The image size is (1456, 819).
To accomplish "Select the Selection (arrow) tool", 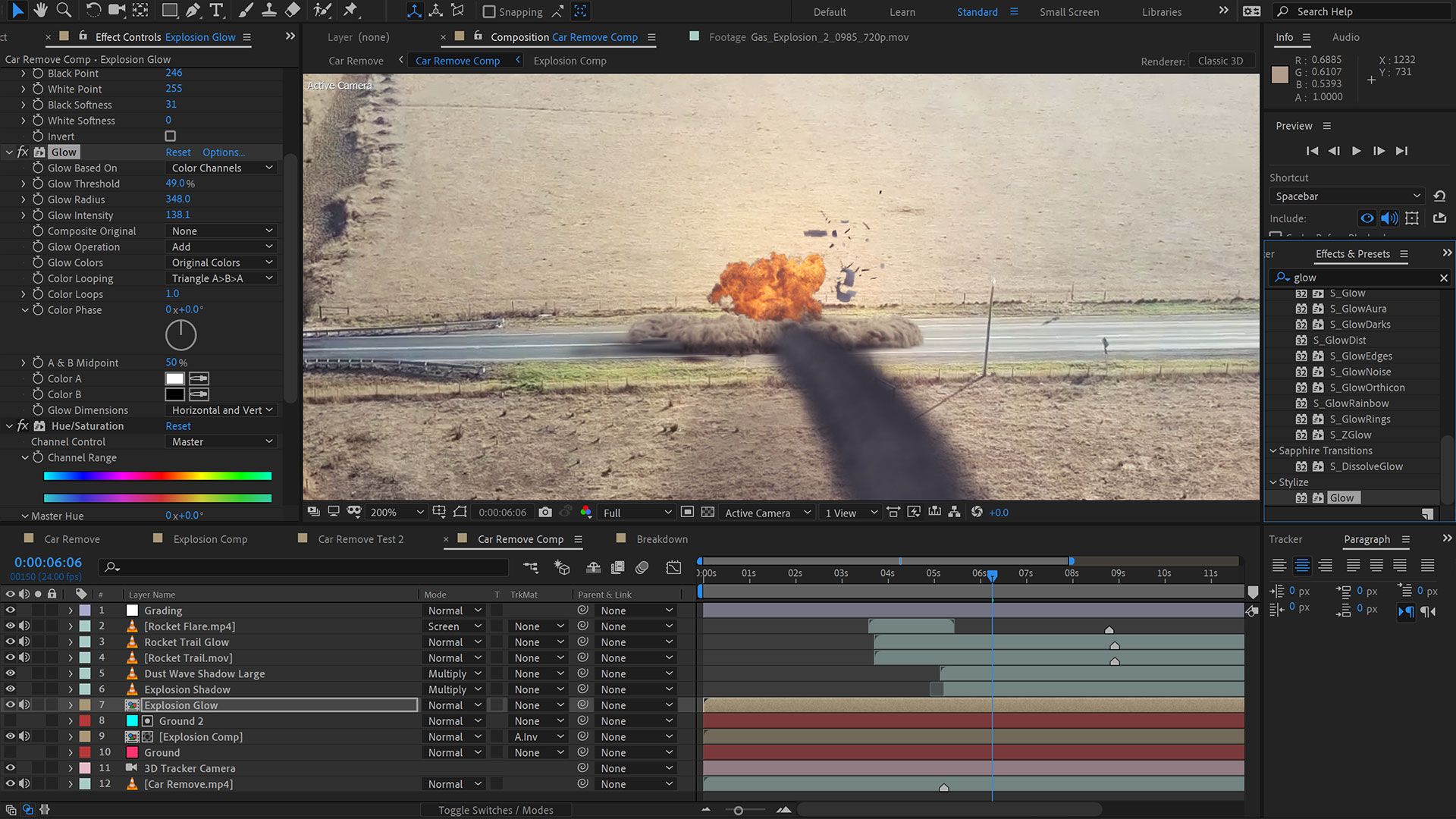I will 17,11.
